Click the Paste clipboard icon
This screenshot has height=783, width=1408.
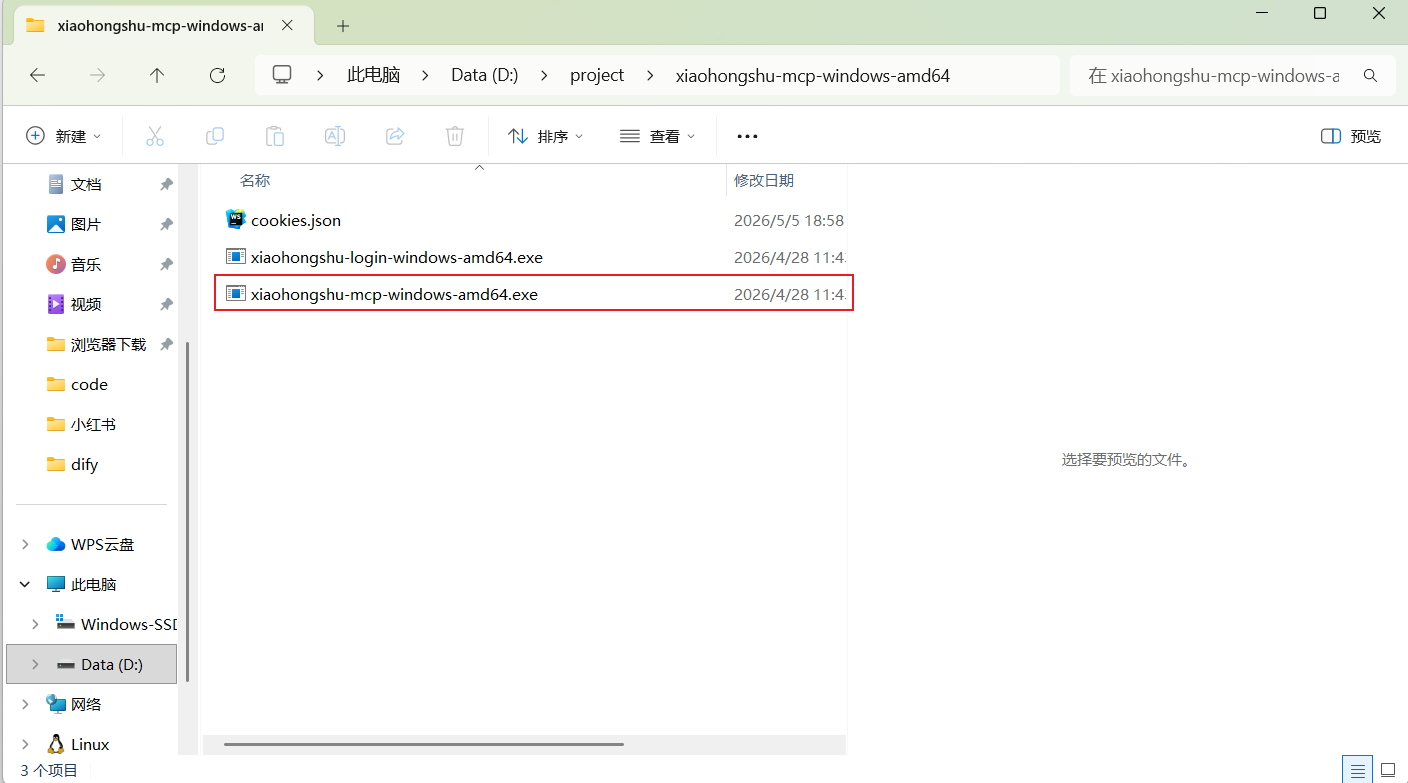tap(275, 136)
